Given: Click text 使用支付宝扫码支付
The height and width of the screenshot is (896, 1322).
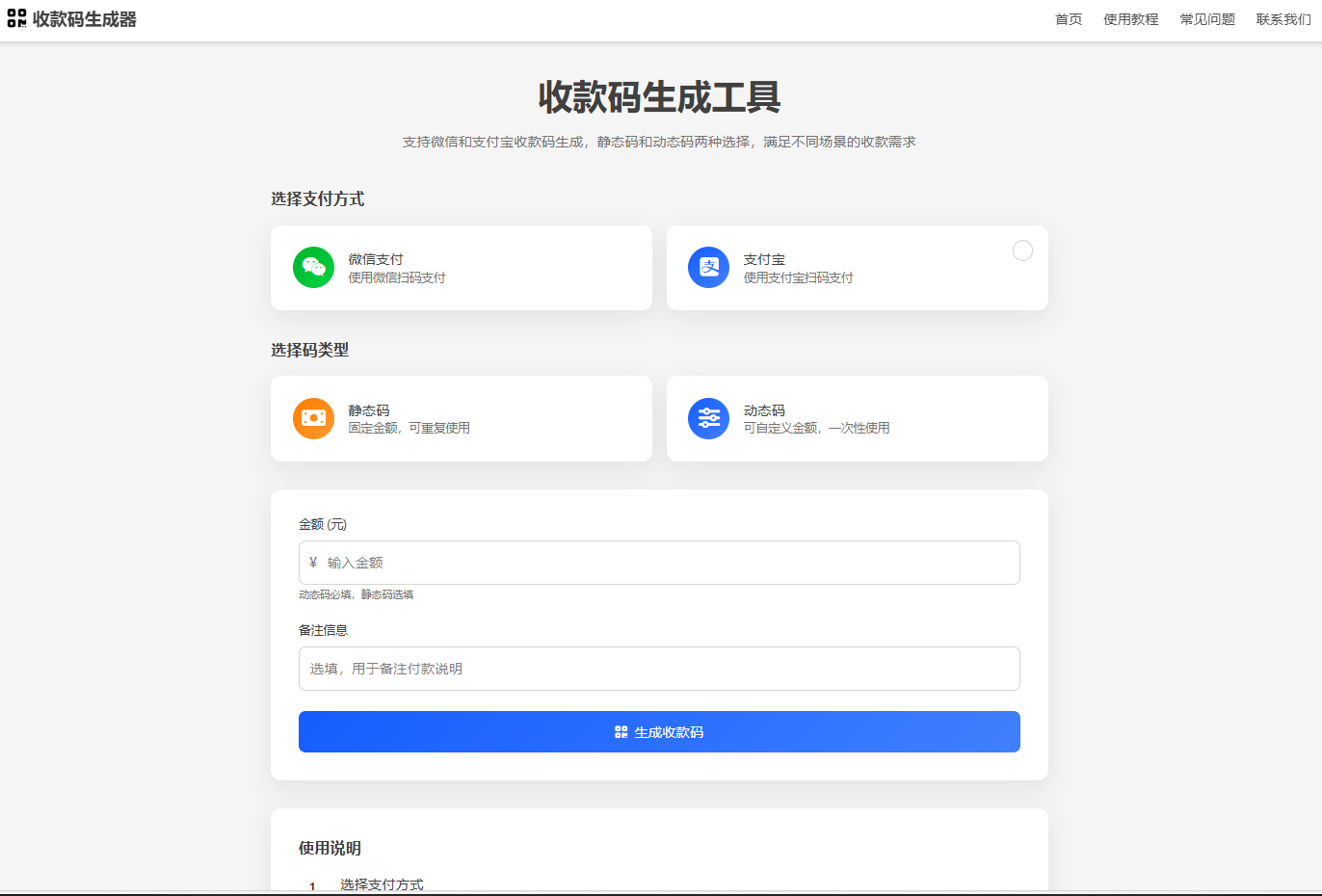Looking at the screenshot, I should [x=799, y=277].
